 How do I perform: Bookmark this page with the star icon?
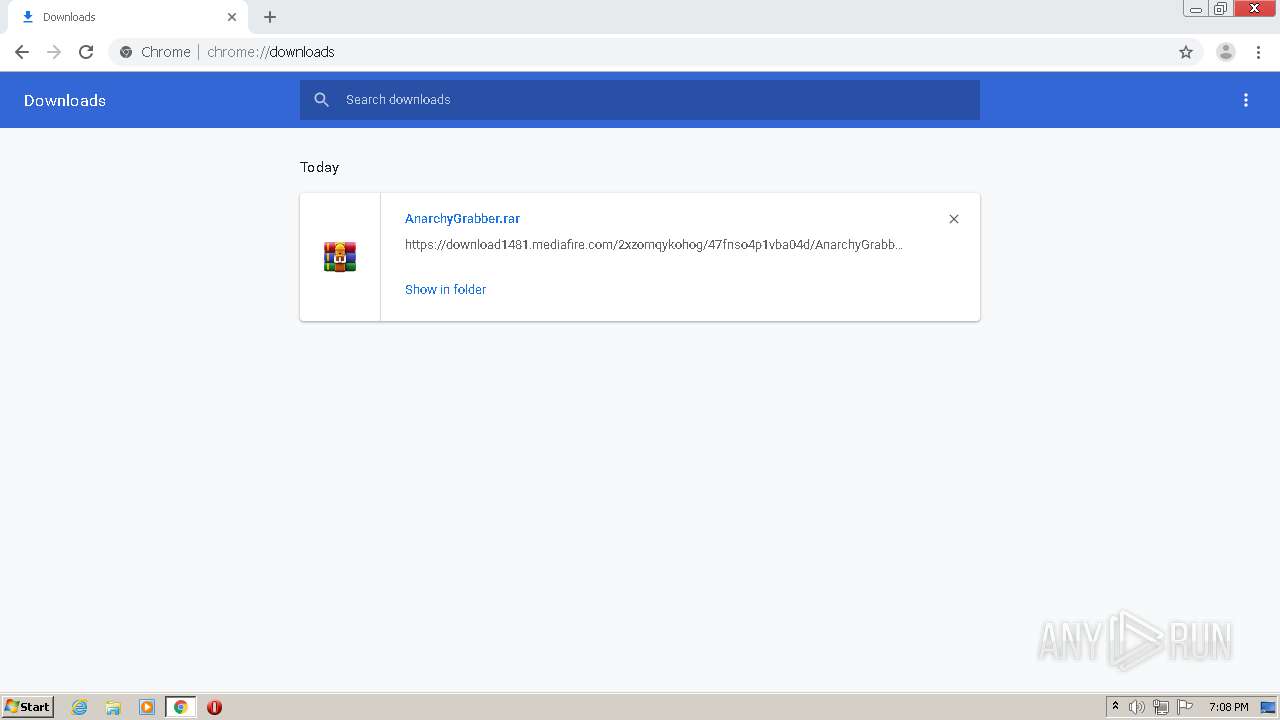[x=1186, y=52]
